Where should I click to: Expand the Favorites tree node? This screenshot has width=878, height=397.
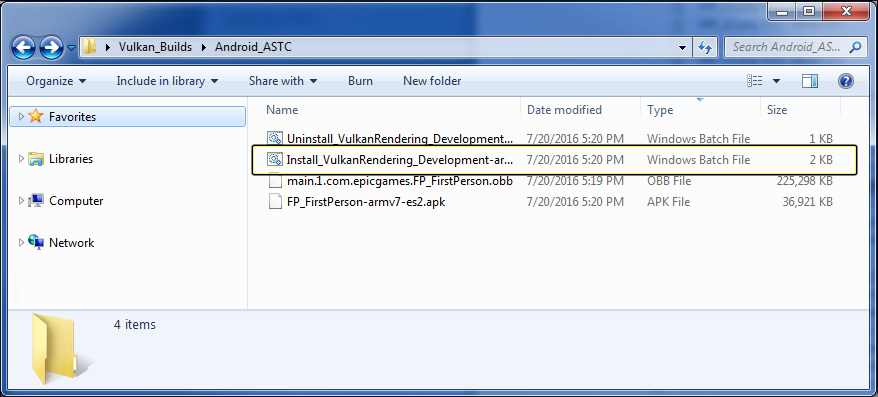[21, 116]
